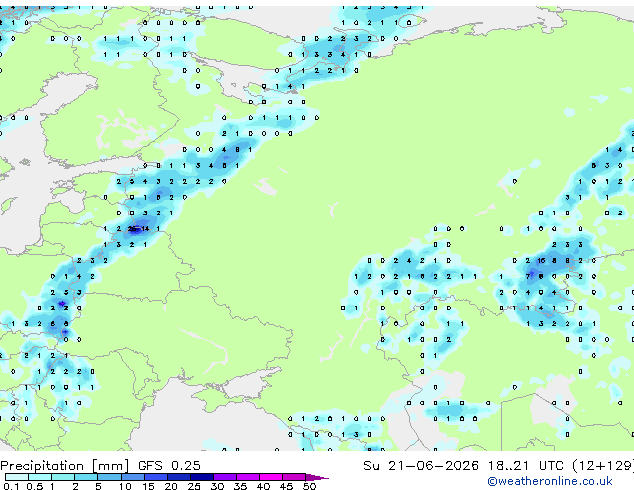
Task: Select the "15" legend scale label
Action: pyautogui.click(x=148, y=486)
